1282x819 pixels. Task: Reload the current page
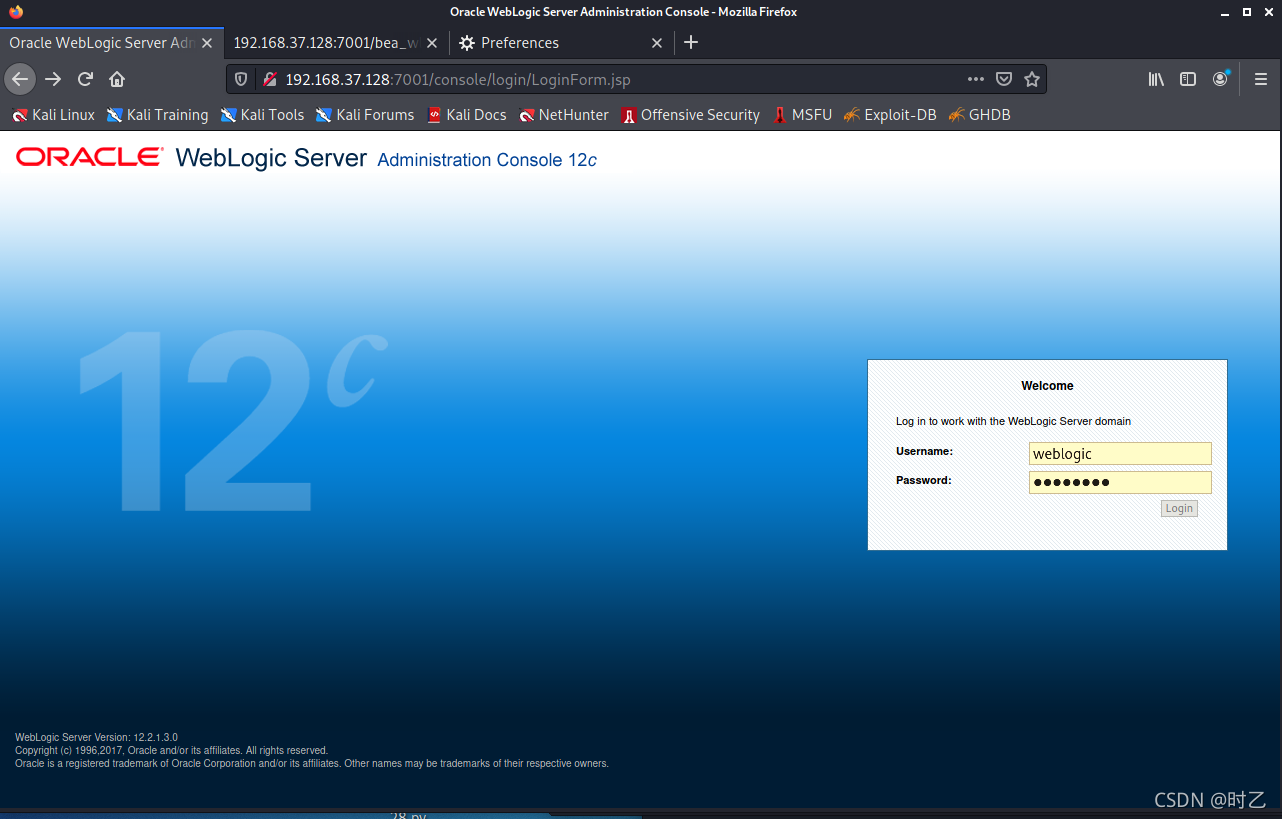pos(85,79)
